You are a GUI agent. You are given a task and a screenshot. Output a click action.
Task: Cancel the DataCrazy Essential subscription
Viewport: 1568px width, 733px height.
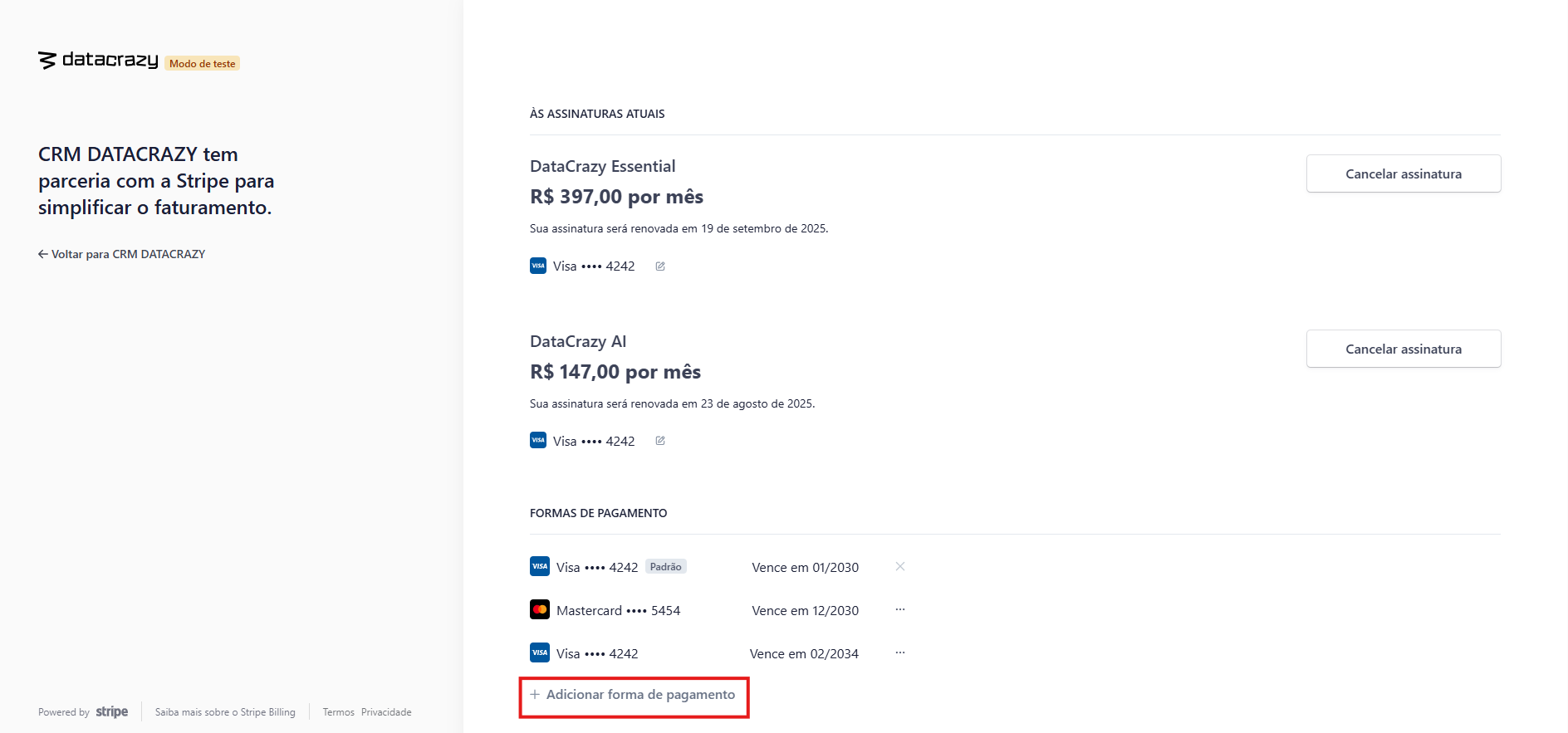pos(1404,173)
